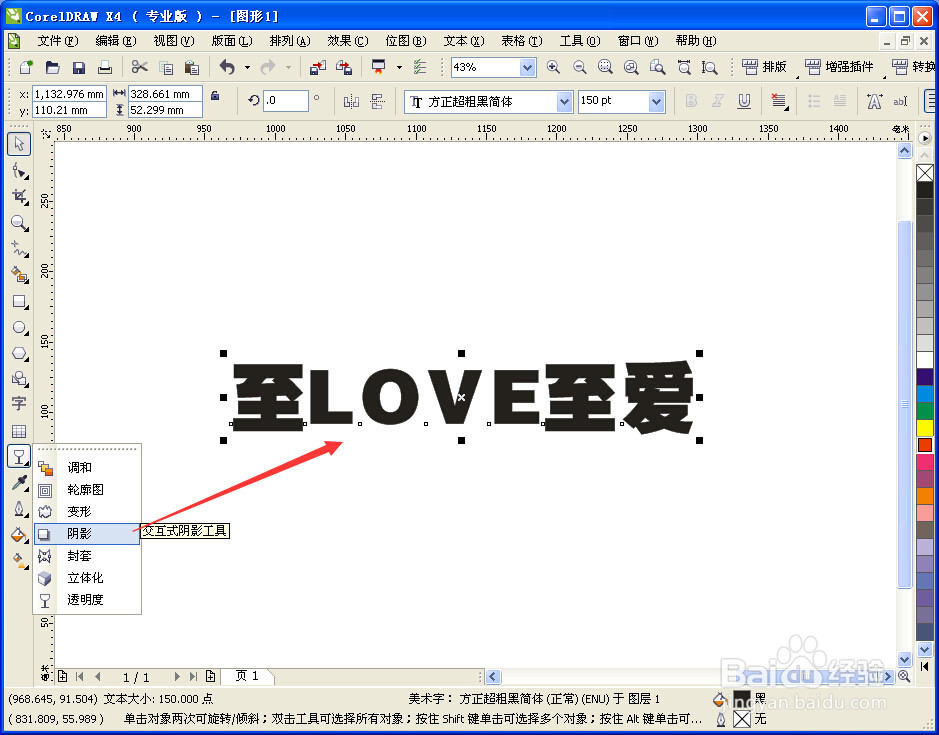
Task: Select the Eyedropper tool
Action: [19, 483]
